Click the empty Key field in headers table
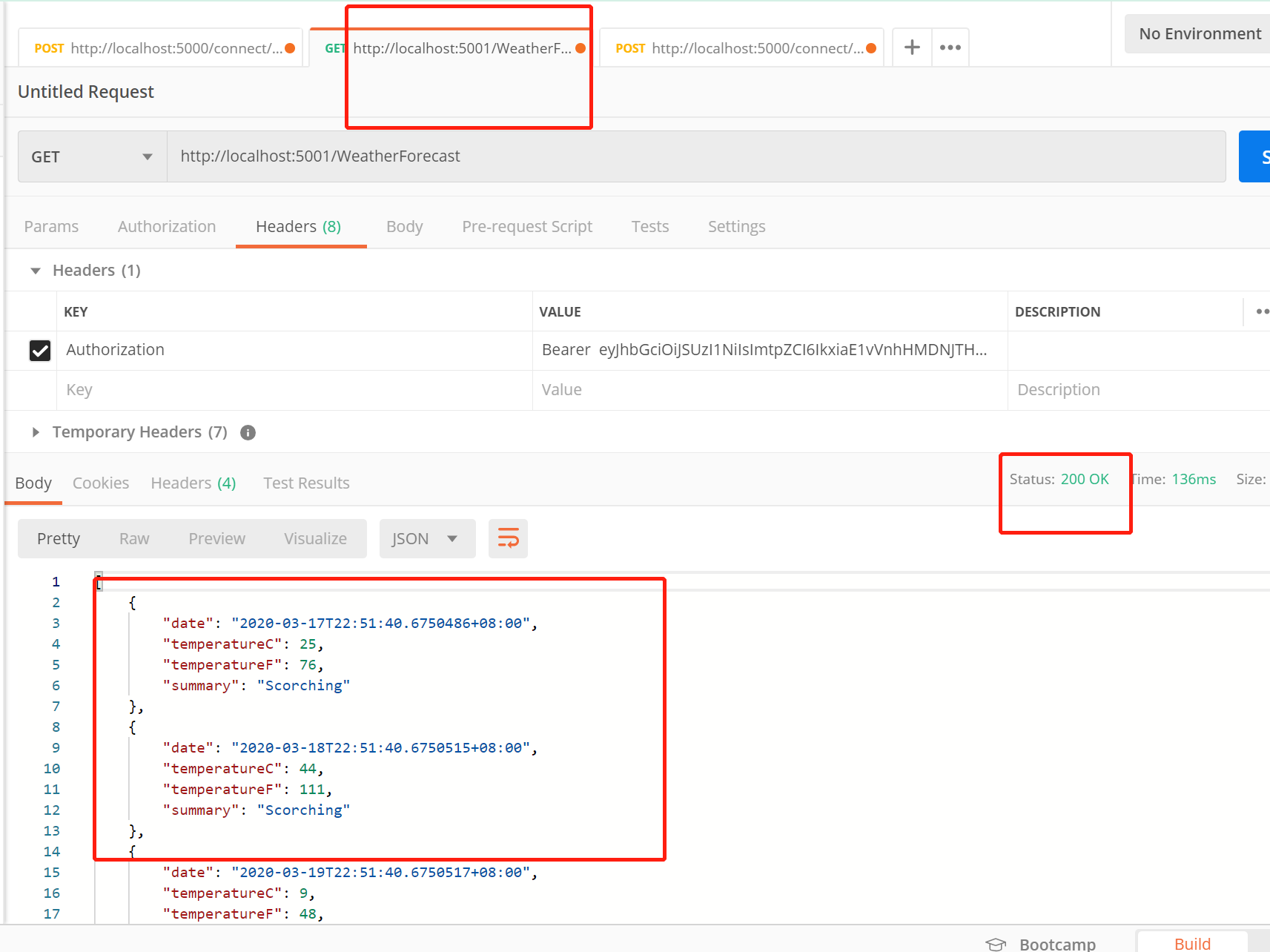The image size is (1270, 952). click(222, 389)
